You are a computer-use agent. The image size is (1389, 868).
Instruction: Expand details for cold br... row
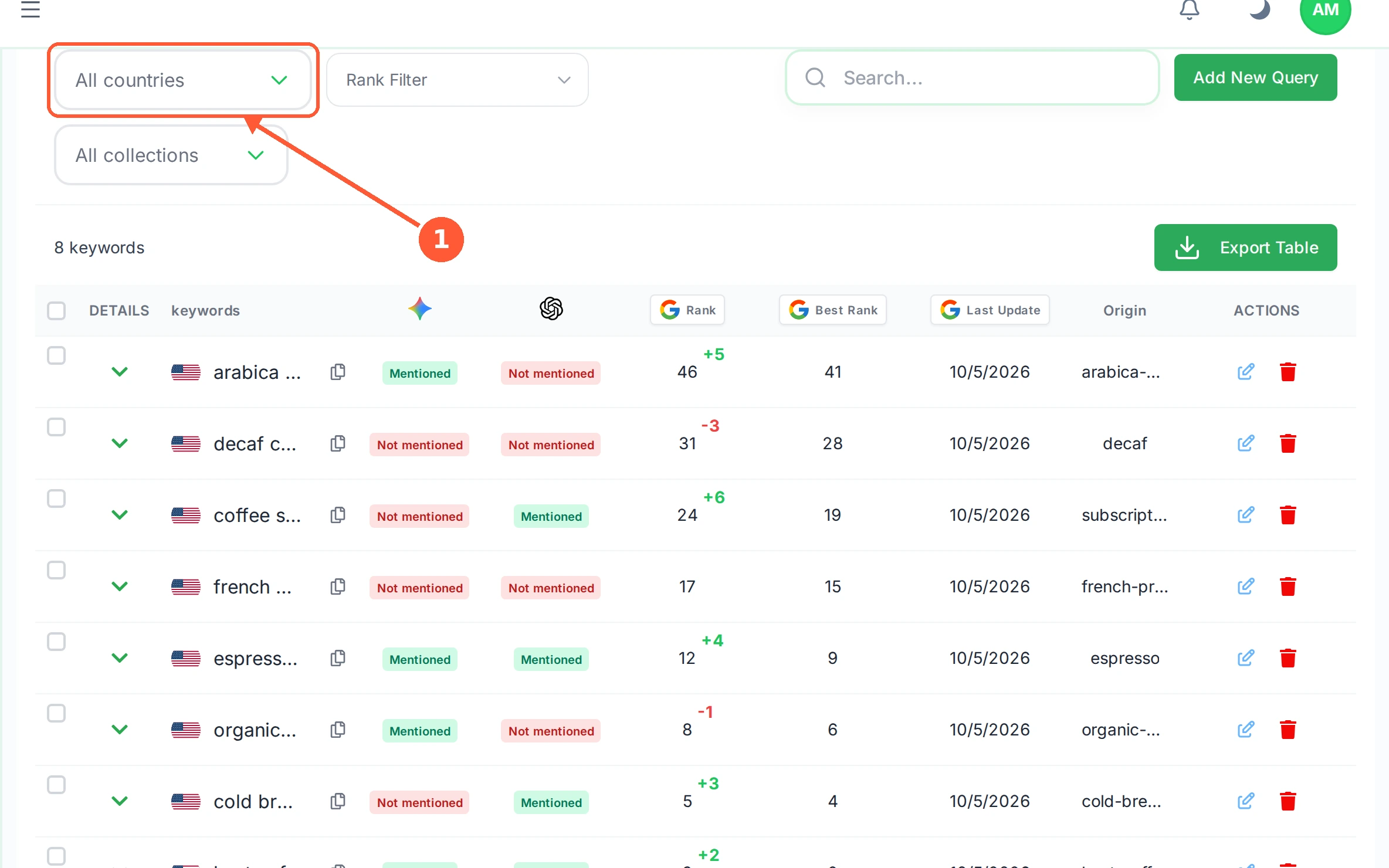point(120,801)
